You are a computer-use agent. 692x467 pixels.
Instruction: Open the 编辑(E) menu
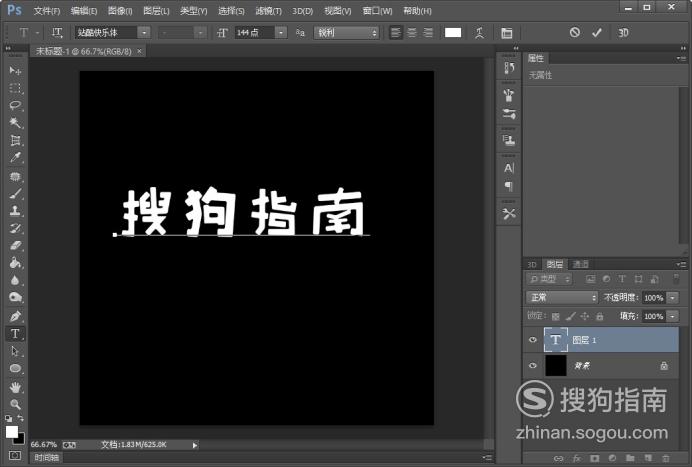click(x=84, y=11)
